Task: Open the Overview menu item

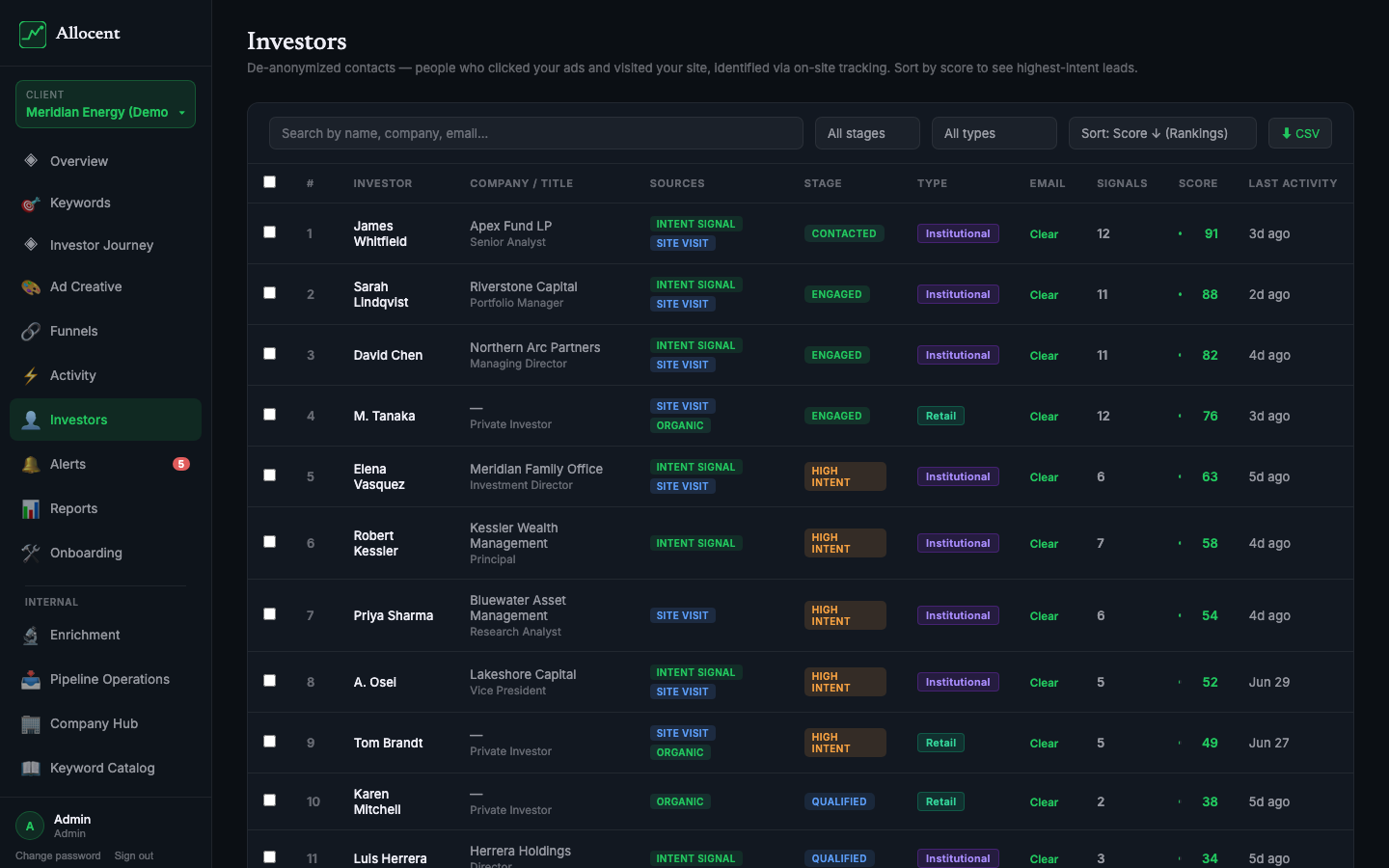Action: click(x=105, y=161)
